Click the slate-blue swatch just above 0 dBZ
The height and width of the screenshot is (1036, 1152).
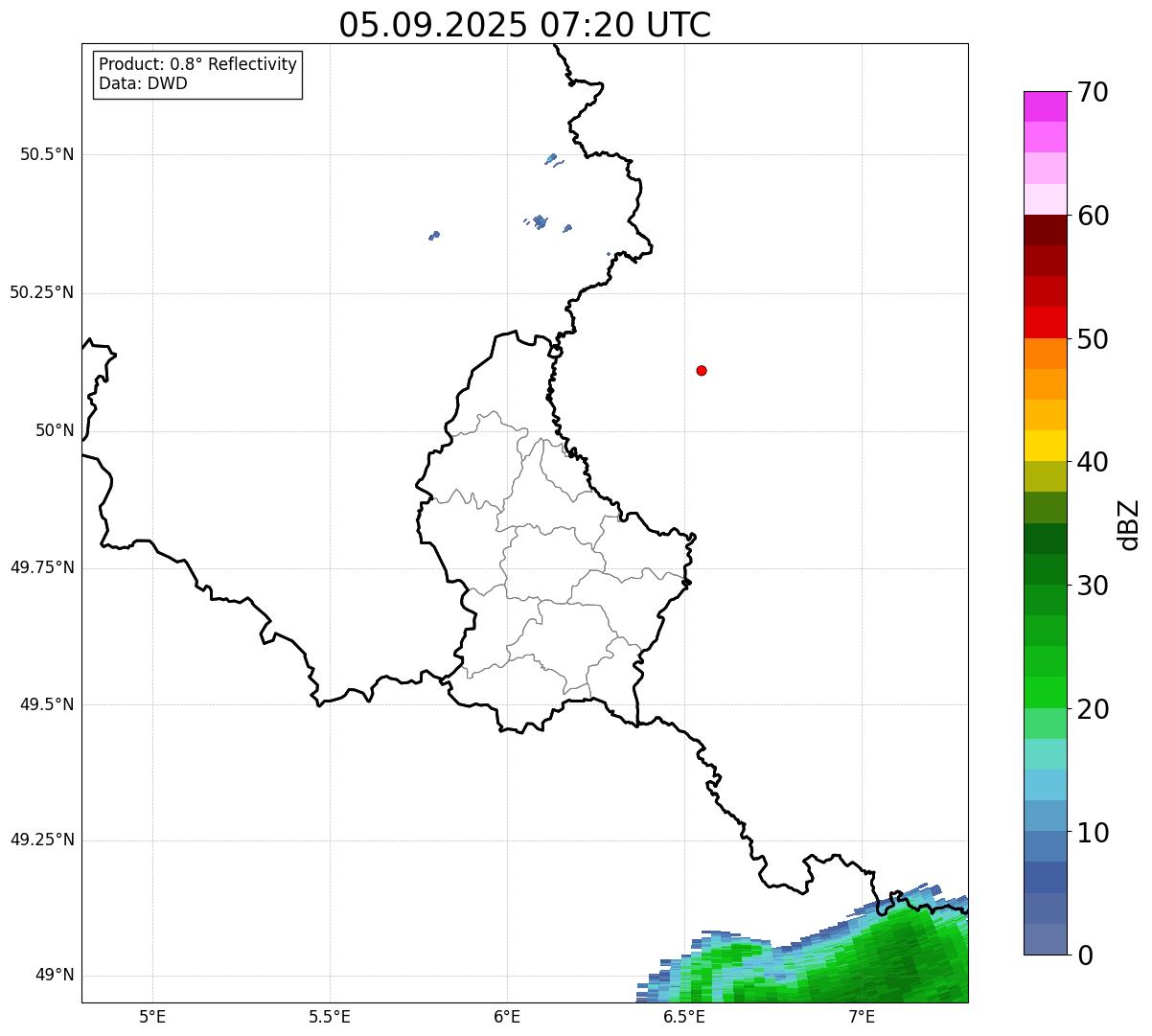point(1045,939)
